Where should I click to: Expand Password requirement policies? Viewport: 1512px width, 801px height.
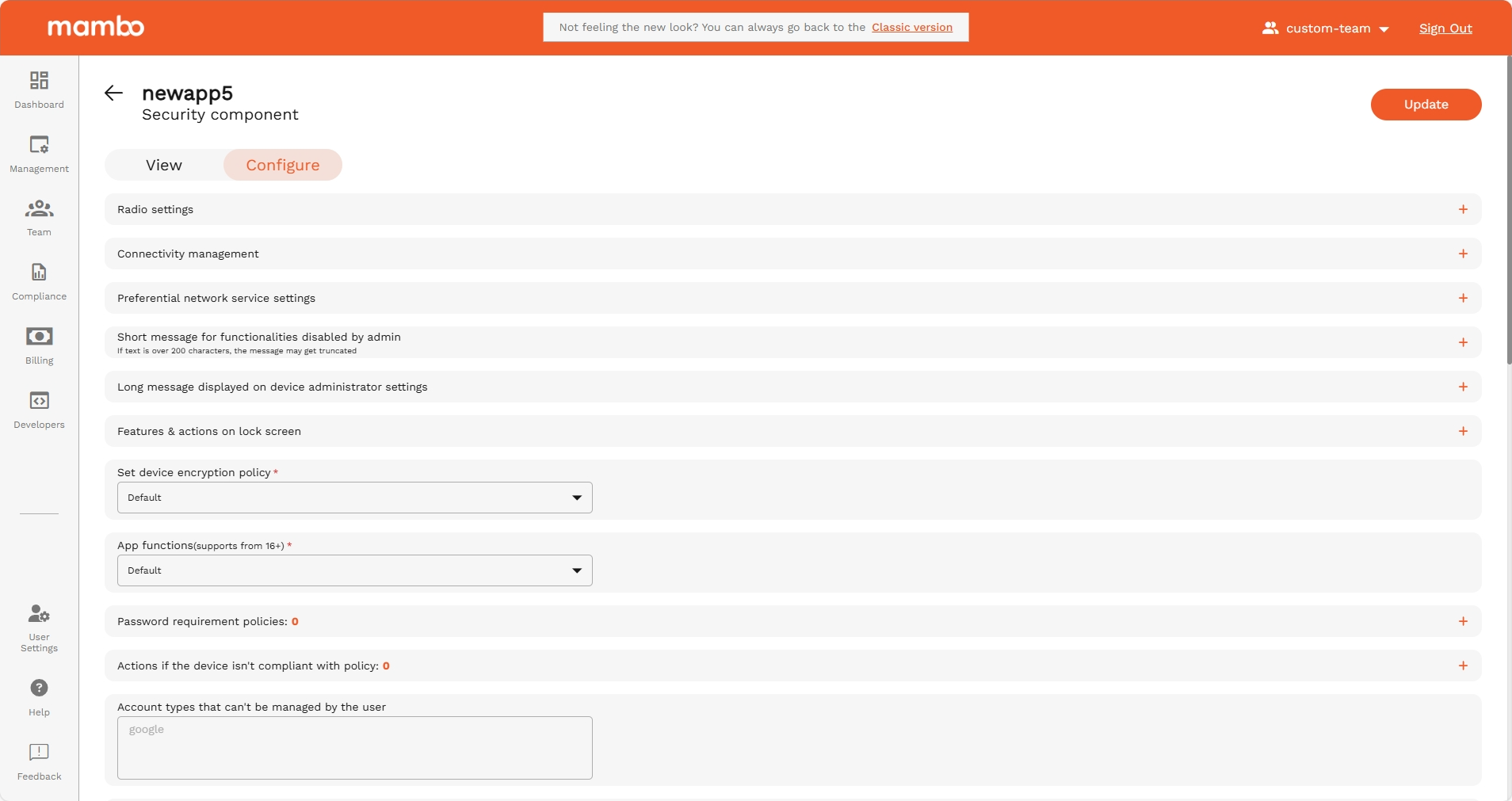coord(1463,621)
